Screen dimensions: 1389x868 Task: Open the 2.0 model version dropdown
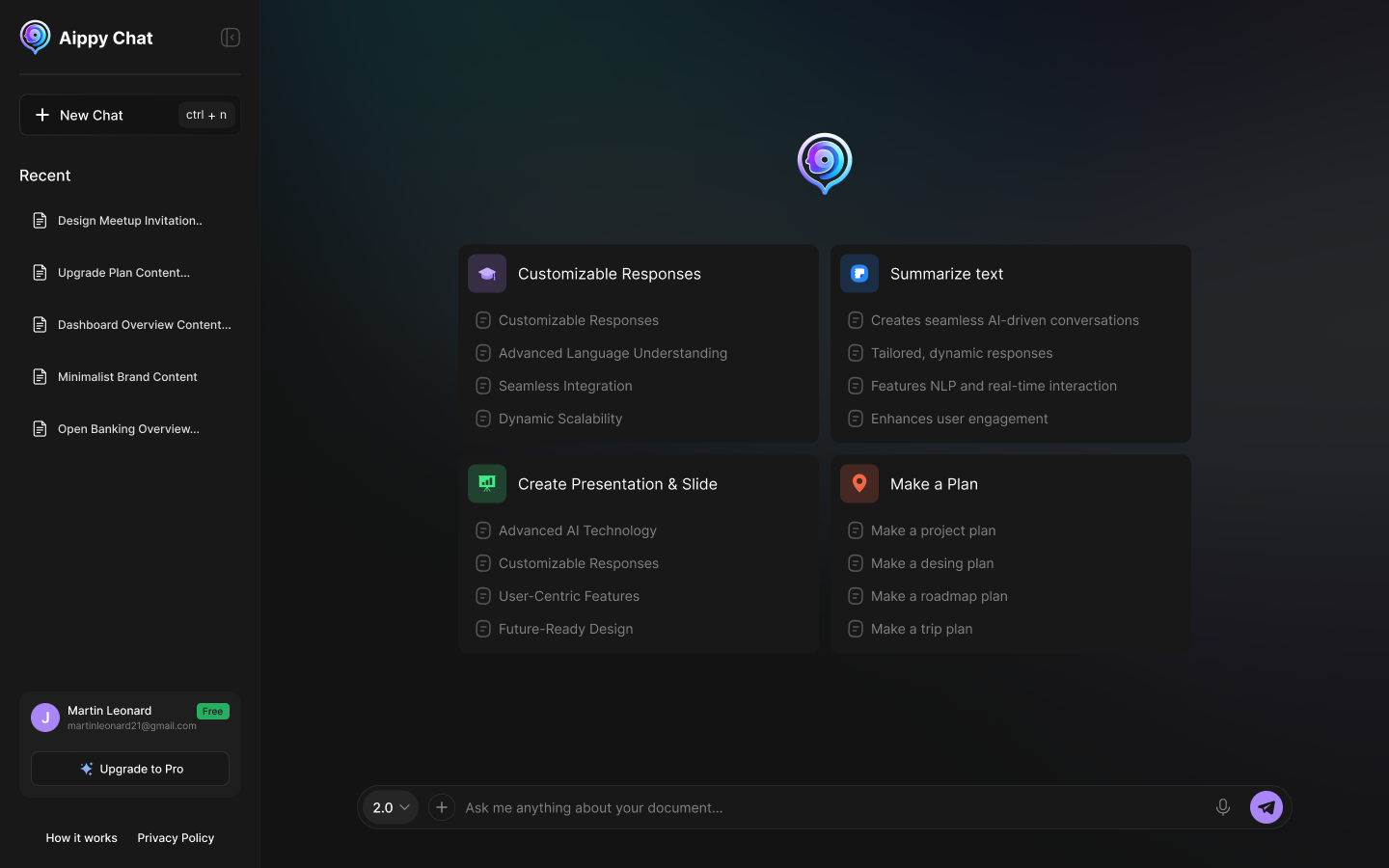[391, 807]
